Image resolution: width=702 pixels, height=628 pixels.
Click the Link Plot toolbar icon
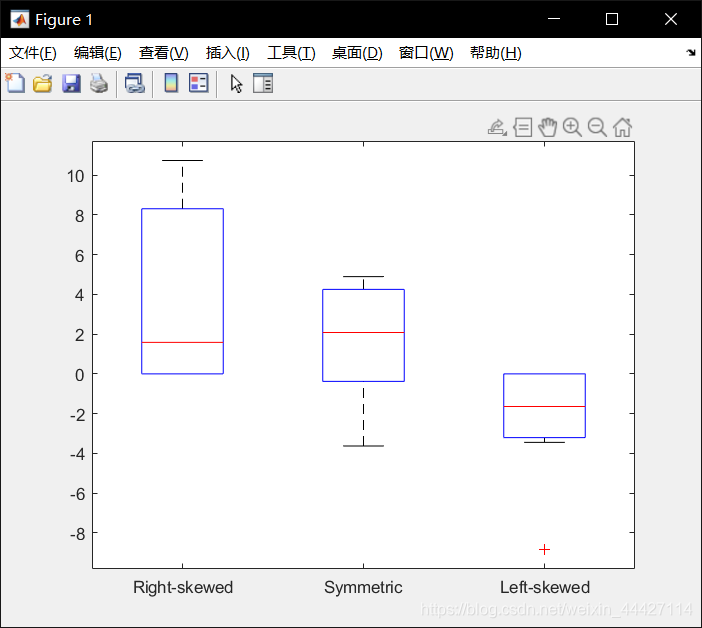[x=135, y=84]
